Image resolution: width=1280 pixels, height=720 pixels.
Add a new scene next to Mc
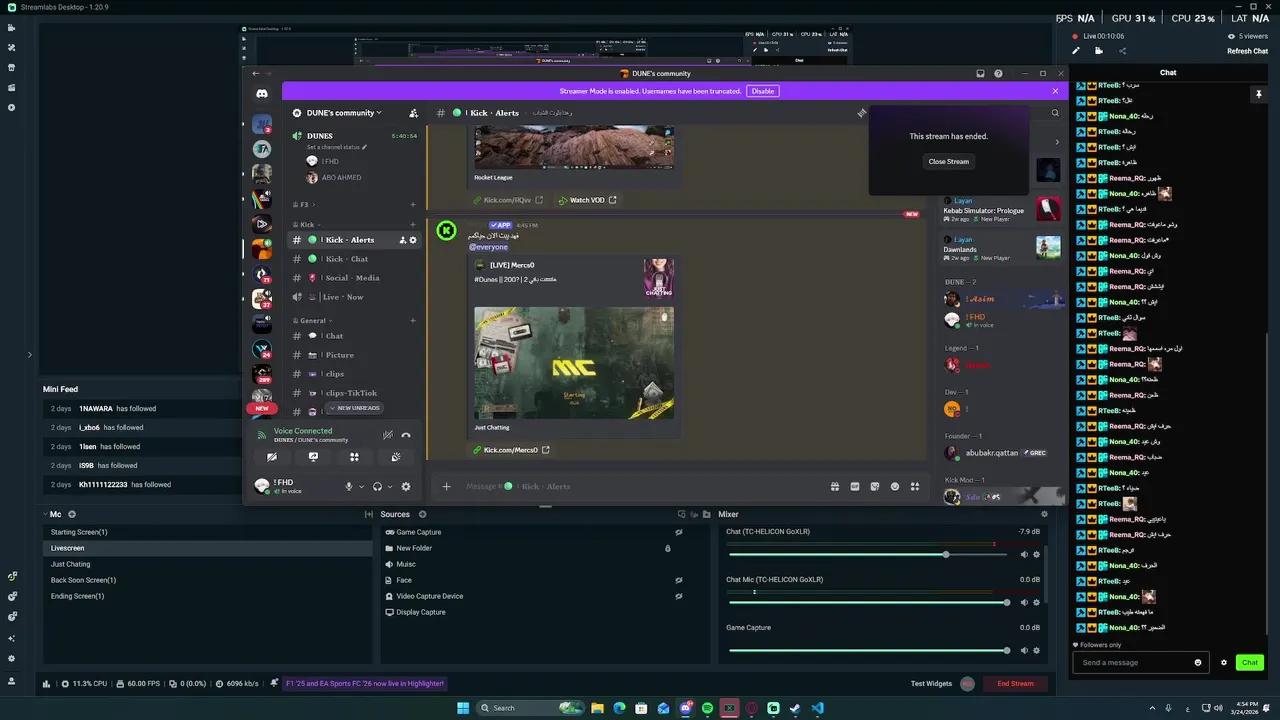pos(72,514)
